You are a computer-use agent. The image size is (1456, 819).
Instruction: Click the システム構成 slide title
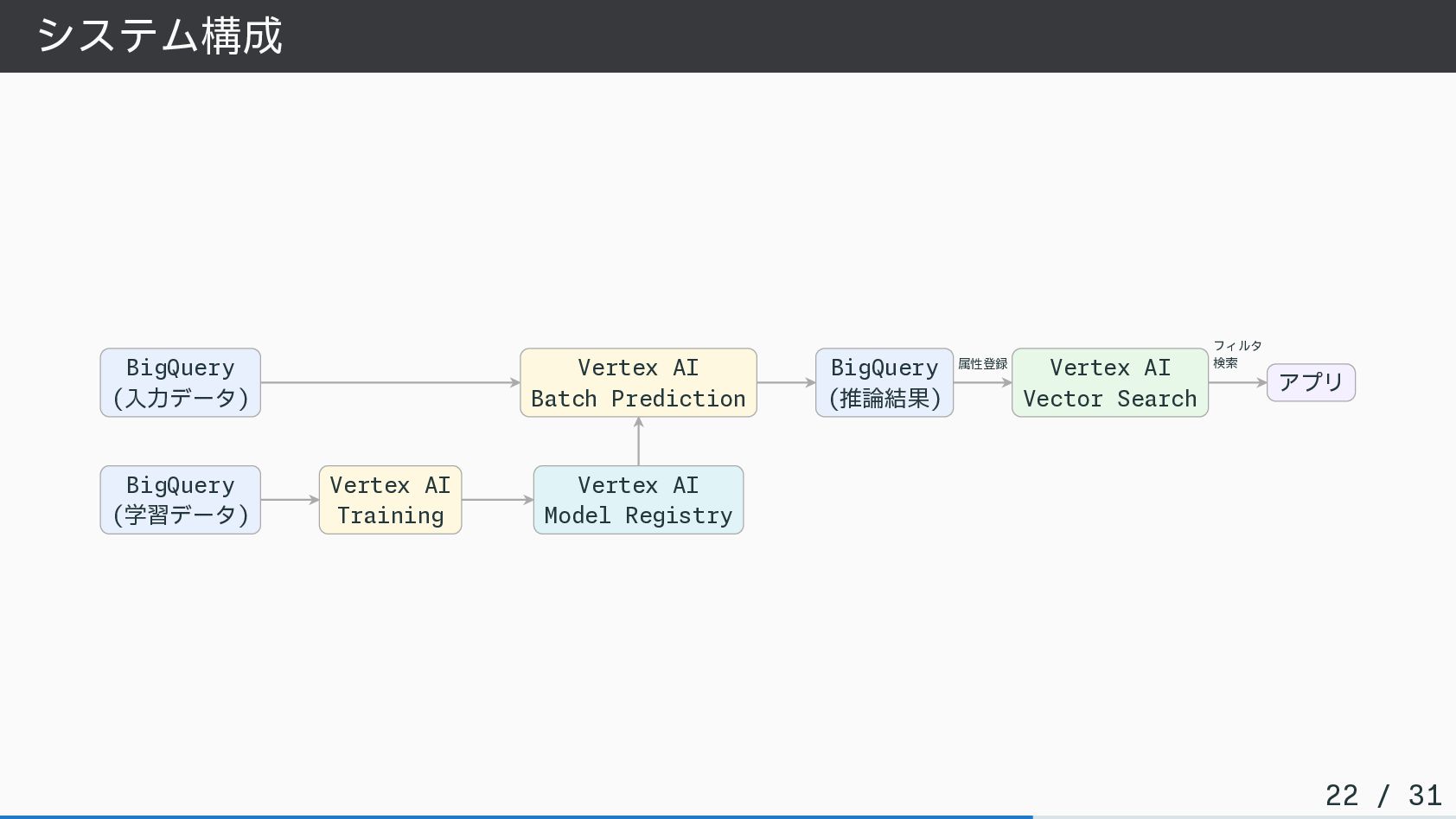coord(160,36)
